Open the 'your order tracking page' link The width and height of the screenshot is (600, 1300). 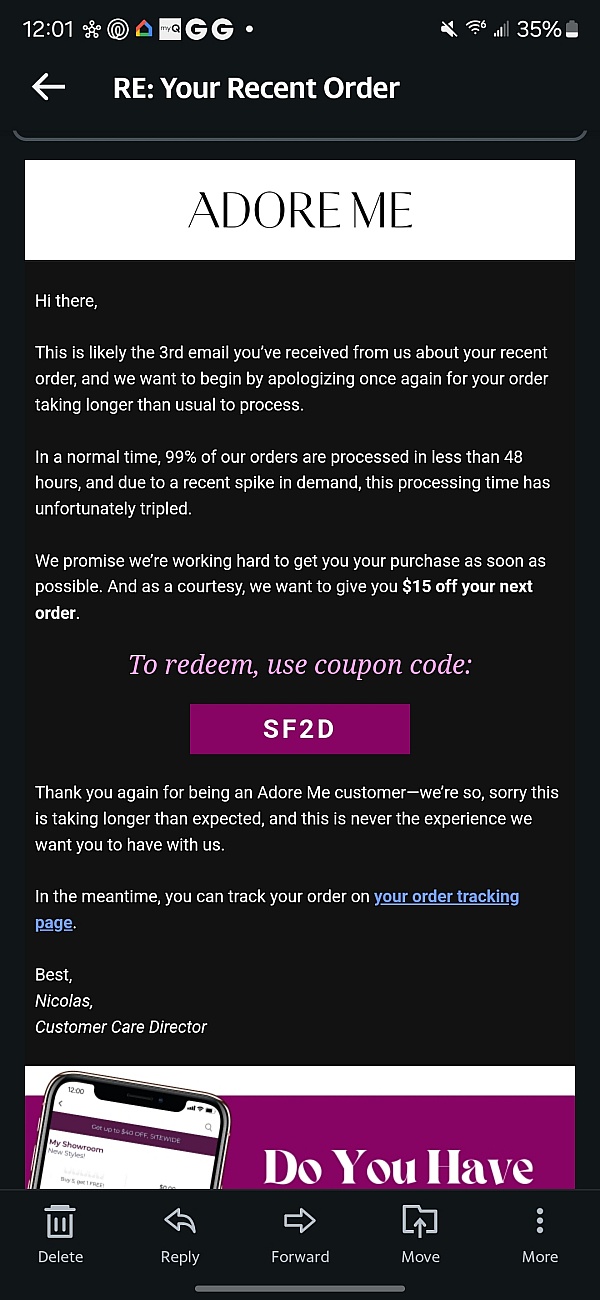[277, 909]
